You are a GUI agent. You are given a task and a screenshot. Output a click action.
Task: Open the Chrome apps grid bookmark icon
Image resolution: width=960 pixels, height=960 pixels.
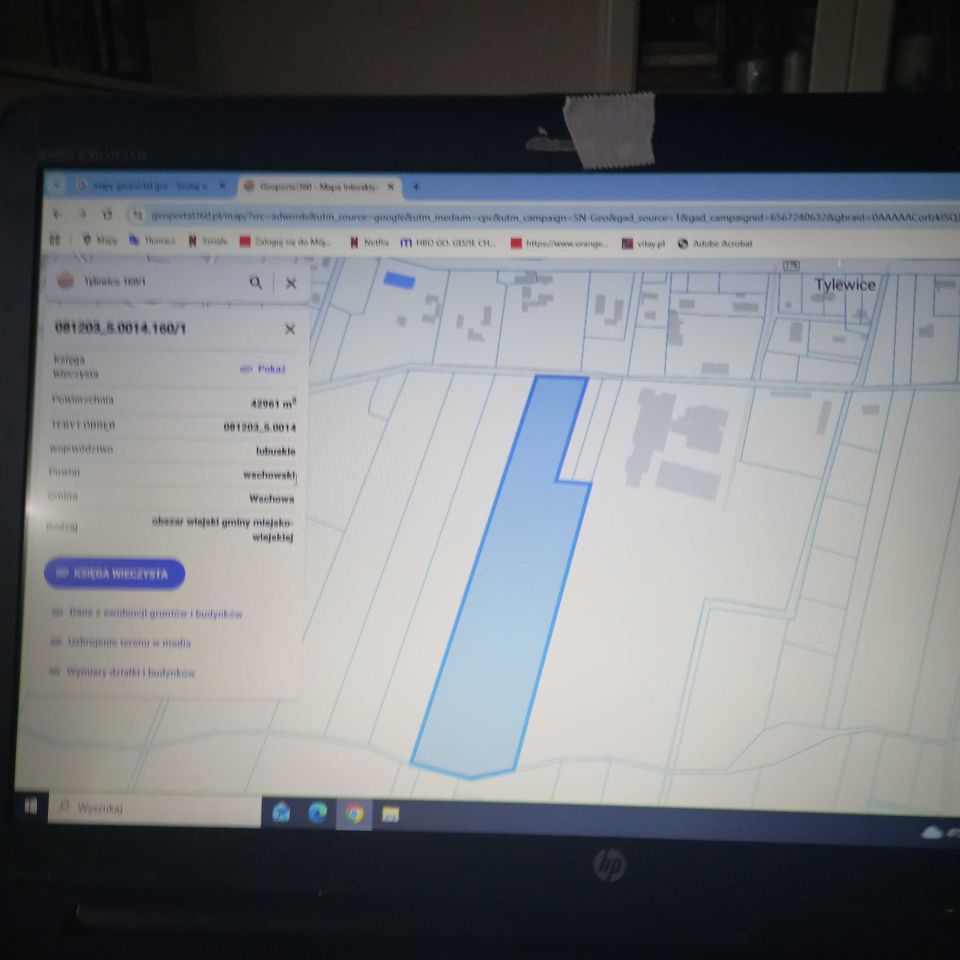54,239
